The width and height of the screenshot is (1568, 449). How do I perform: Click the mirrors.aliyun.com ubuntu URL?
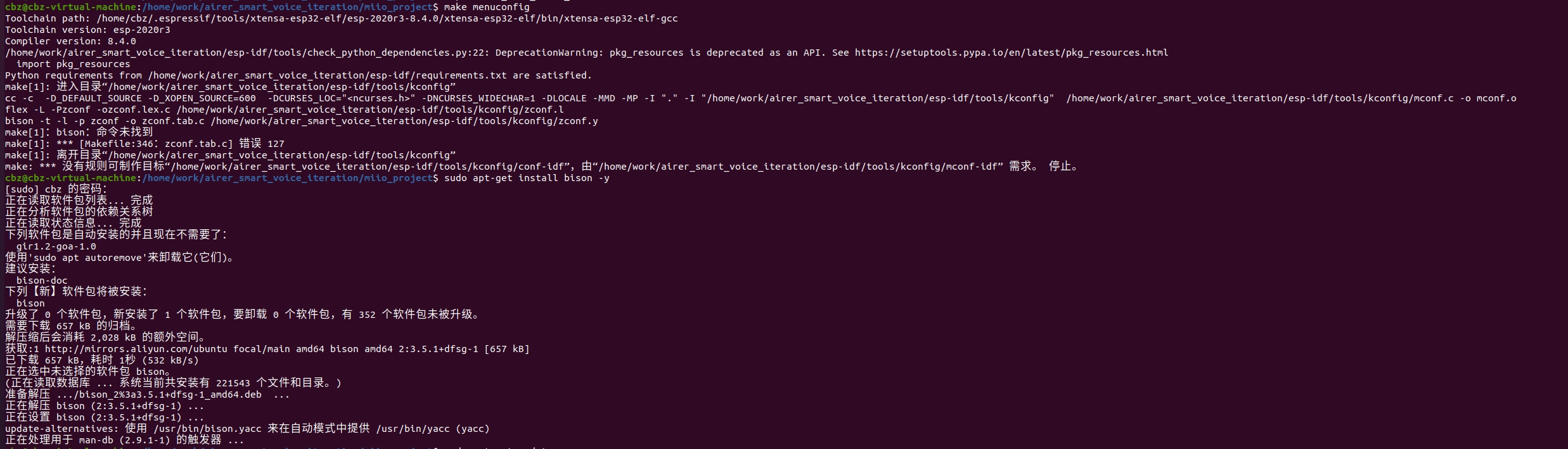click(136, 349)
